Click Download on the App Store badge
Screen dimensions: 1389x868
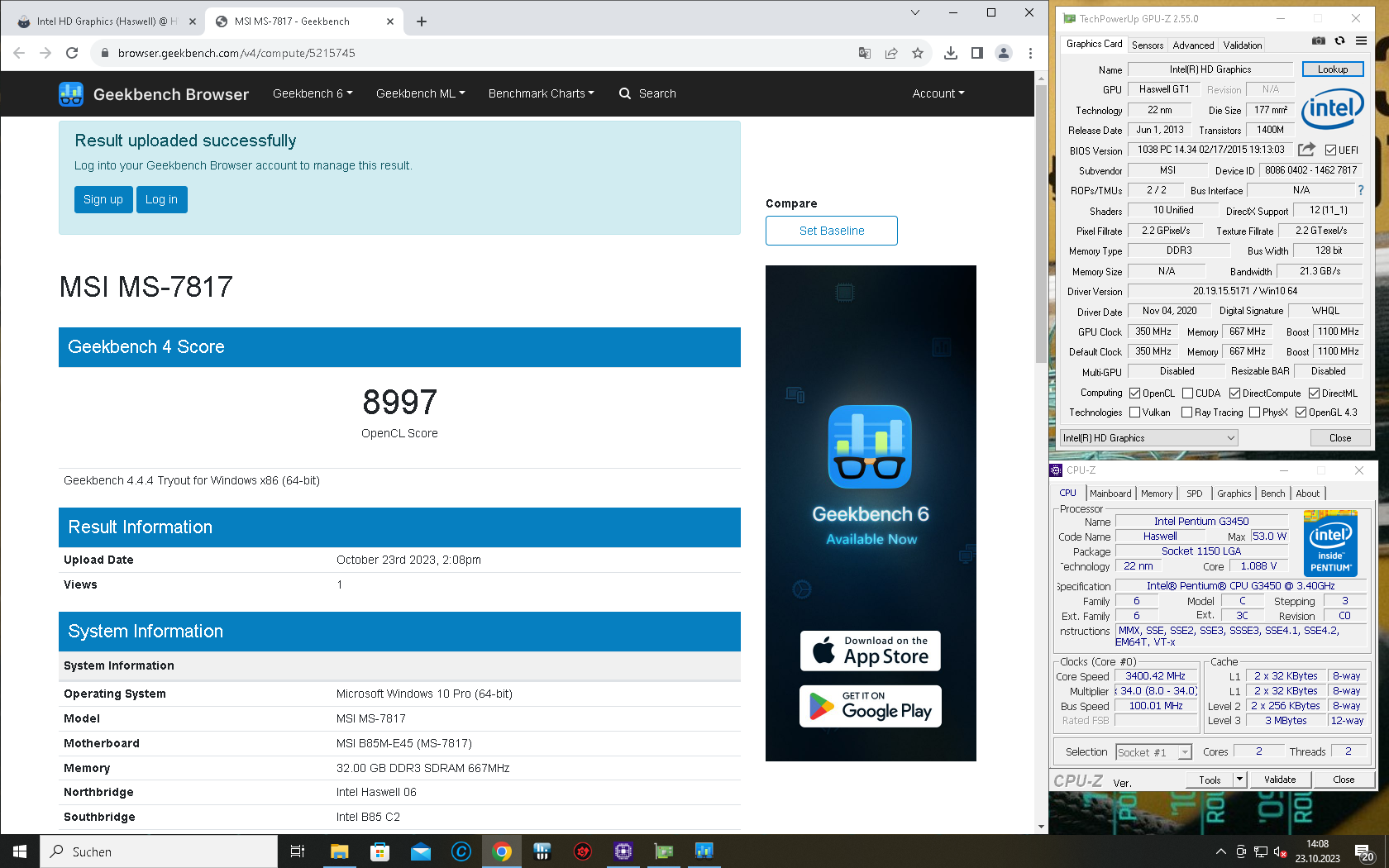pos(871,651)
